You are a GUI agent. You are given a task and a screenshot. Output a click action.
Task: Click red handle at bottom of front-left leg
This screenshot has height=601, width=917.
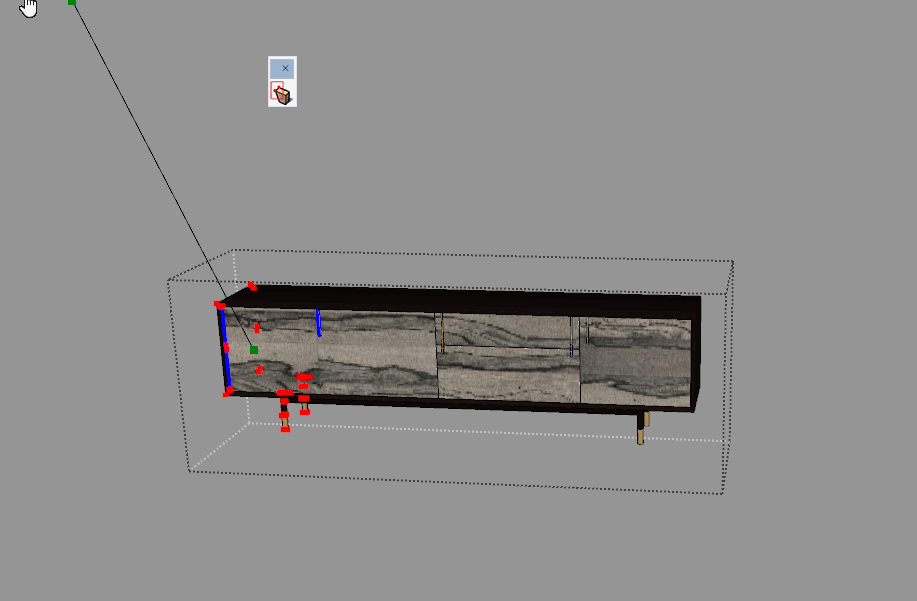285,427
